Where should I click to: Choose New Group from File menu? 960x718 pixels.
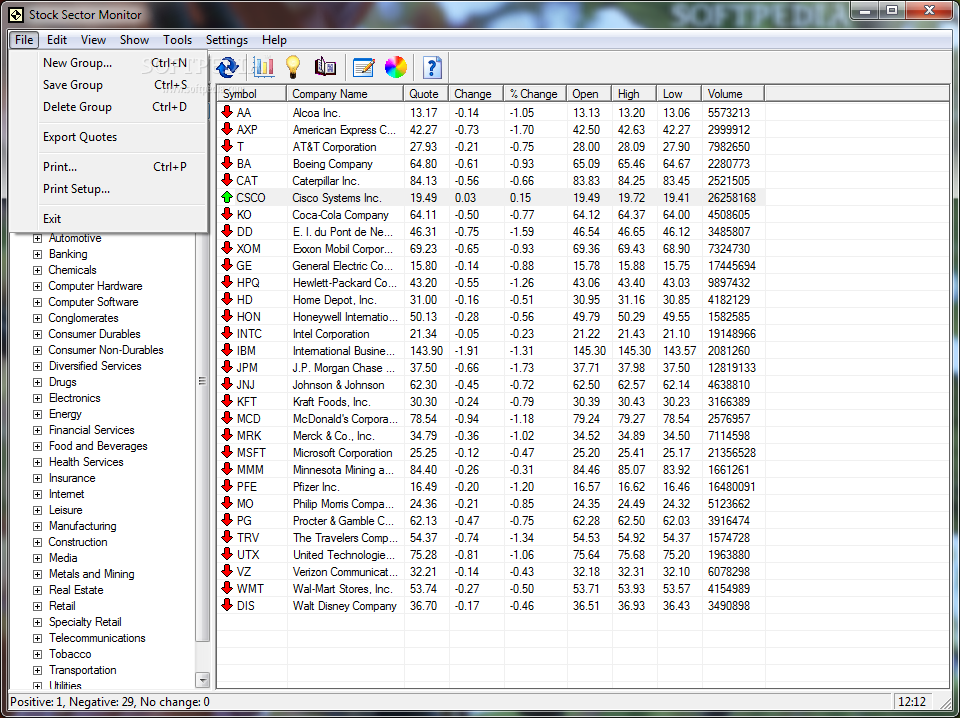click(x=109, y=62)
